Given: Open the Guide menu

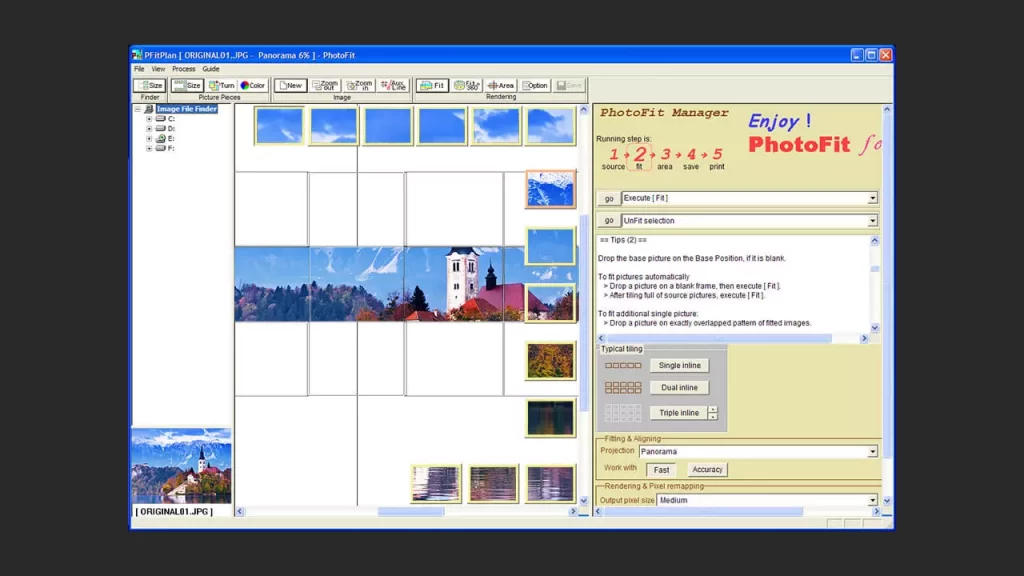Looking at the screenshot, I should click(210, 69).
